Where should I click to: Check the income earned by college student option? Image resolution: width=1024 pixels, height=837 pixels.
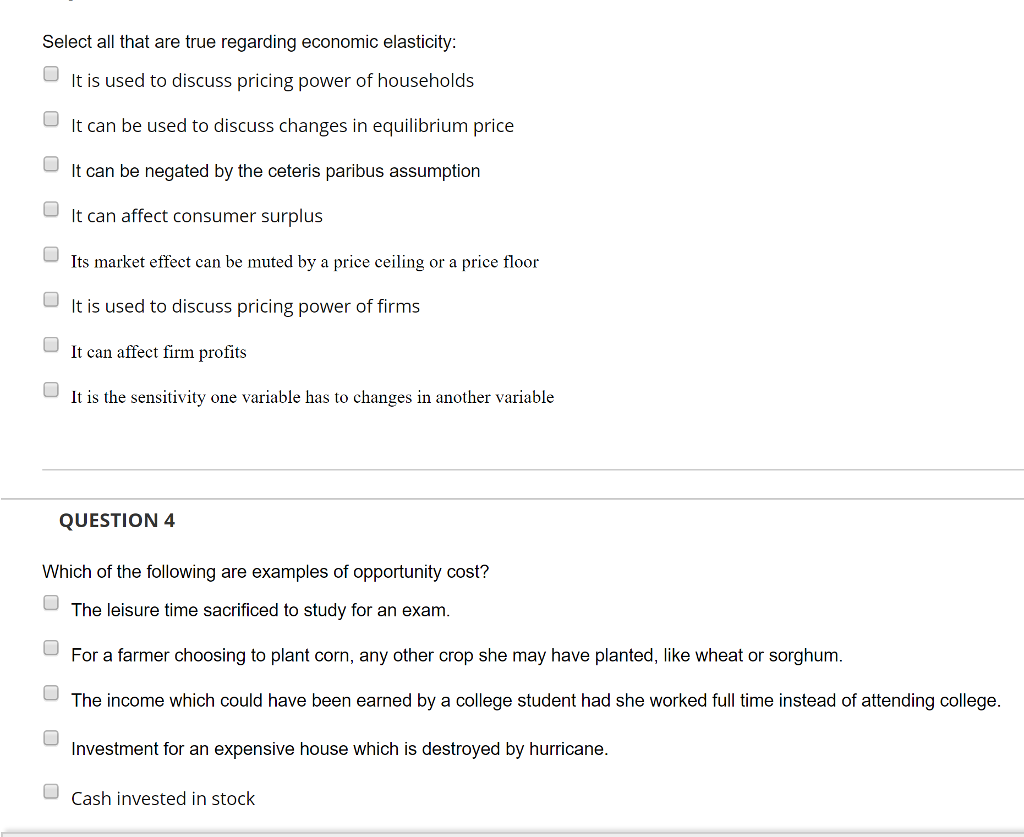point(50,692)
